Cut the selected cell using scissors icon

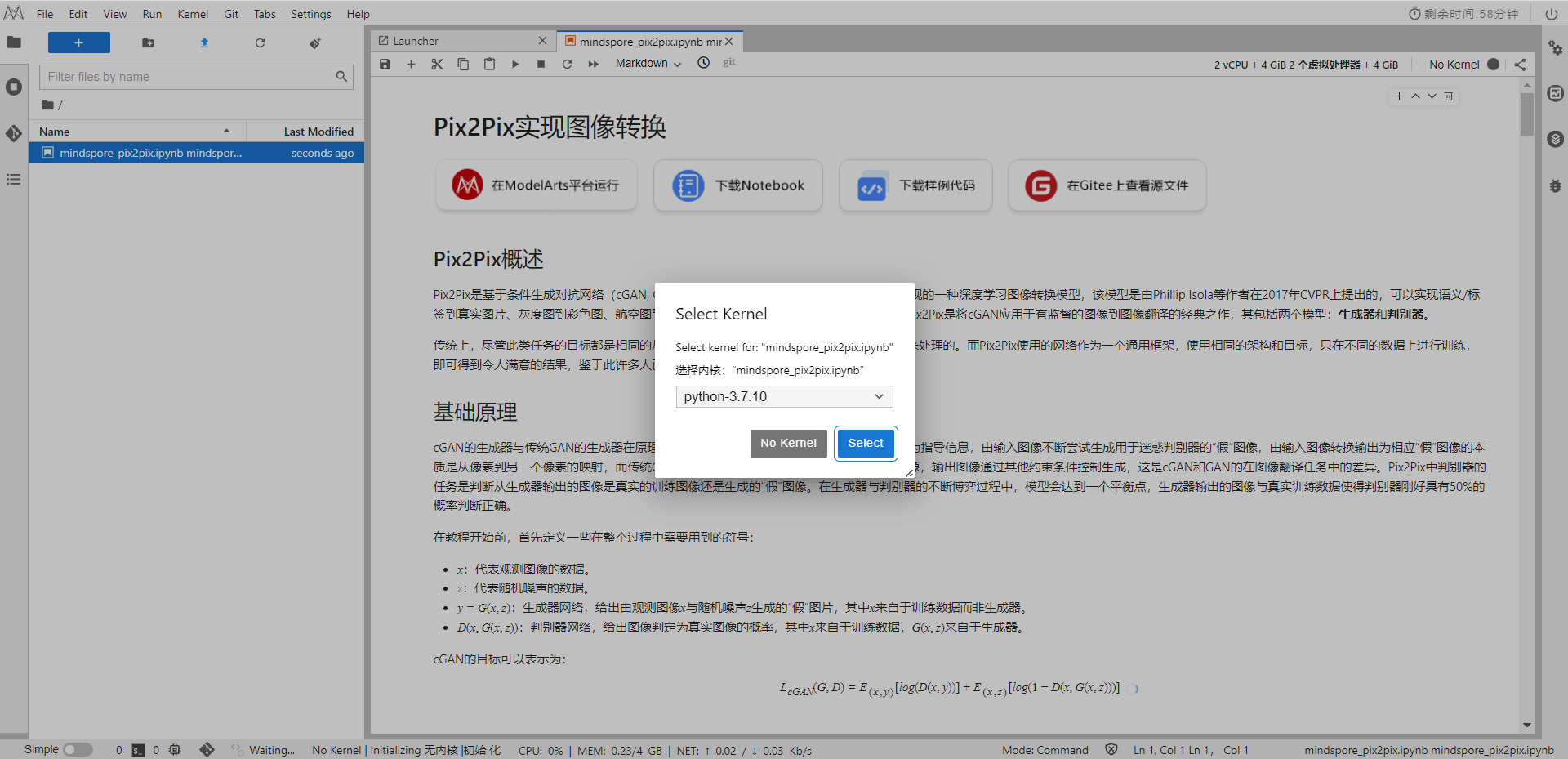437,64
